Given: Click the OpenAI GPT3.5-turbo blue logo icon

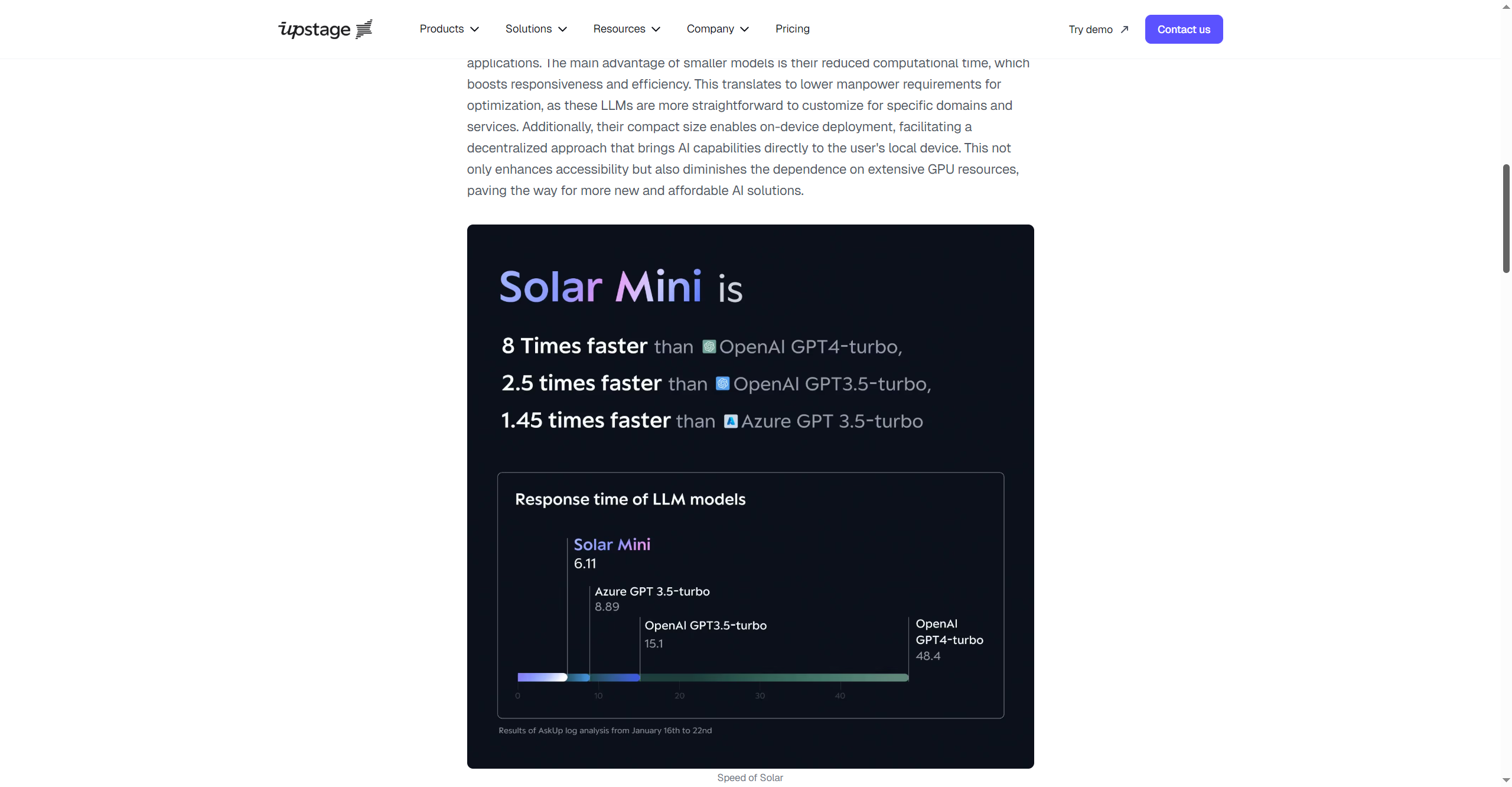Looking at the screenshot, I should click(722, 383).
